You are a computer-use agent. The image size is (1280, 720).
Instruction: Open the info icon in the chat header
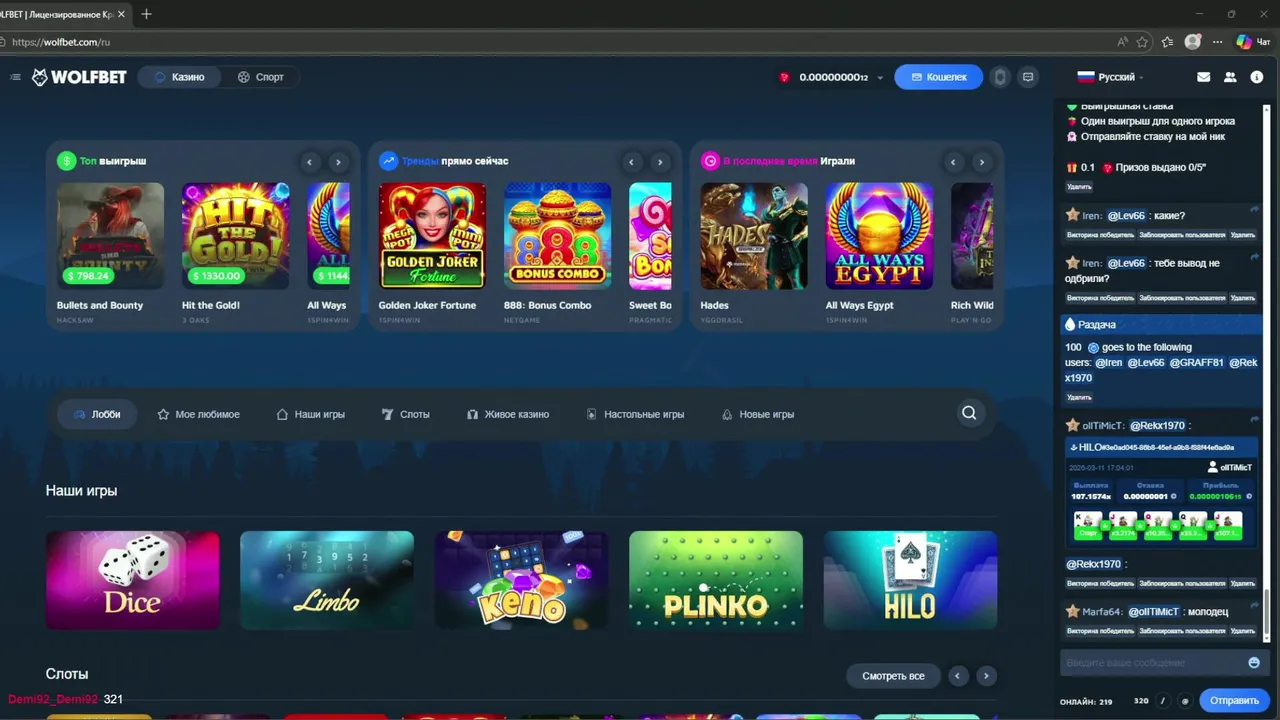coord(1257,77)
